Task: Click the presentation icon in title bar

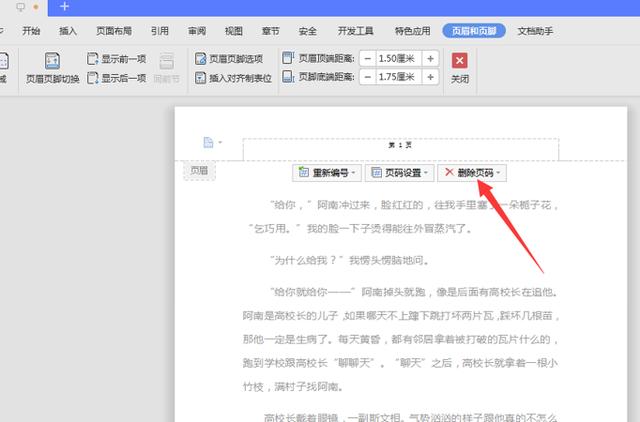Action: click(20, 7)
